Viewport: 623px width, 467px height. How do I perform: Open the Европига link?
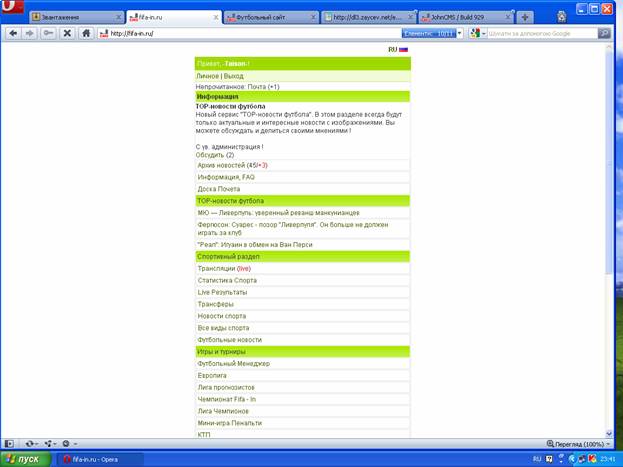click(x=212, y=376)
